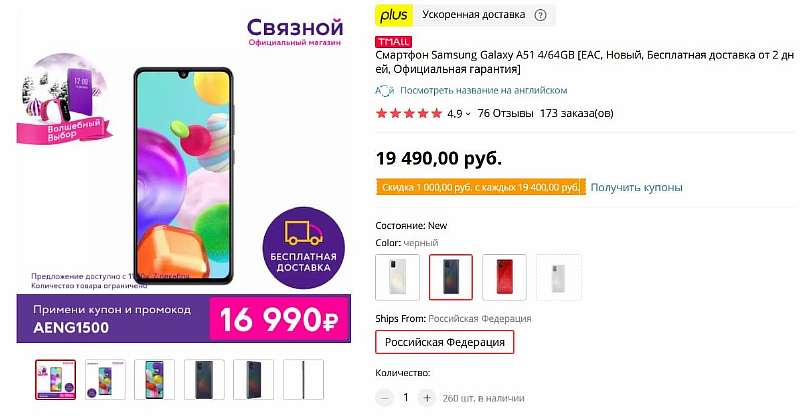Choose the black phone color option
800x416 pixels.
pyautogui.click(x=451, y=277)
